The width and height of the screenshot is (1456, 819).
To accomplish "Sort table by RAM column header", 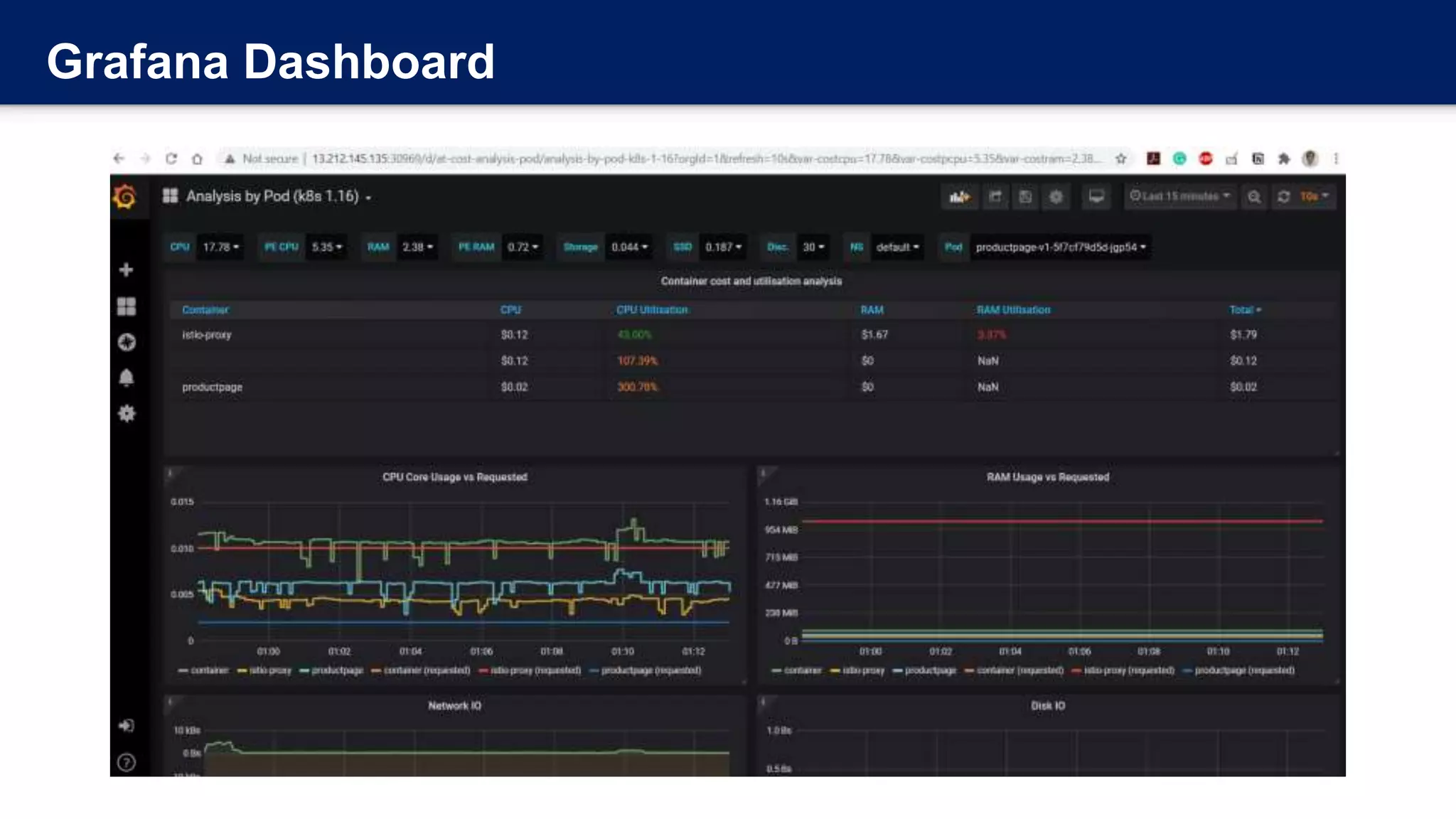I will (872, 310).
